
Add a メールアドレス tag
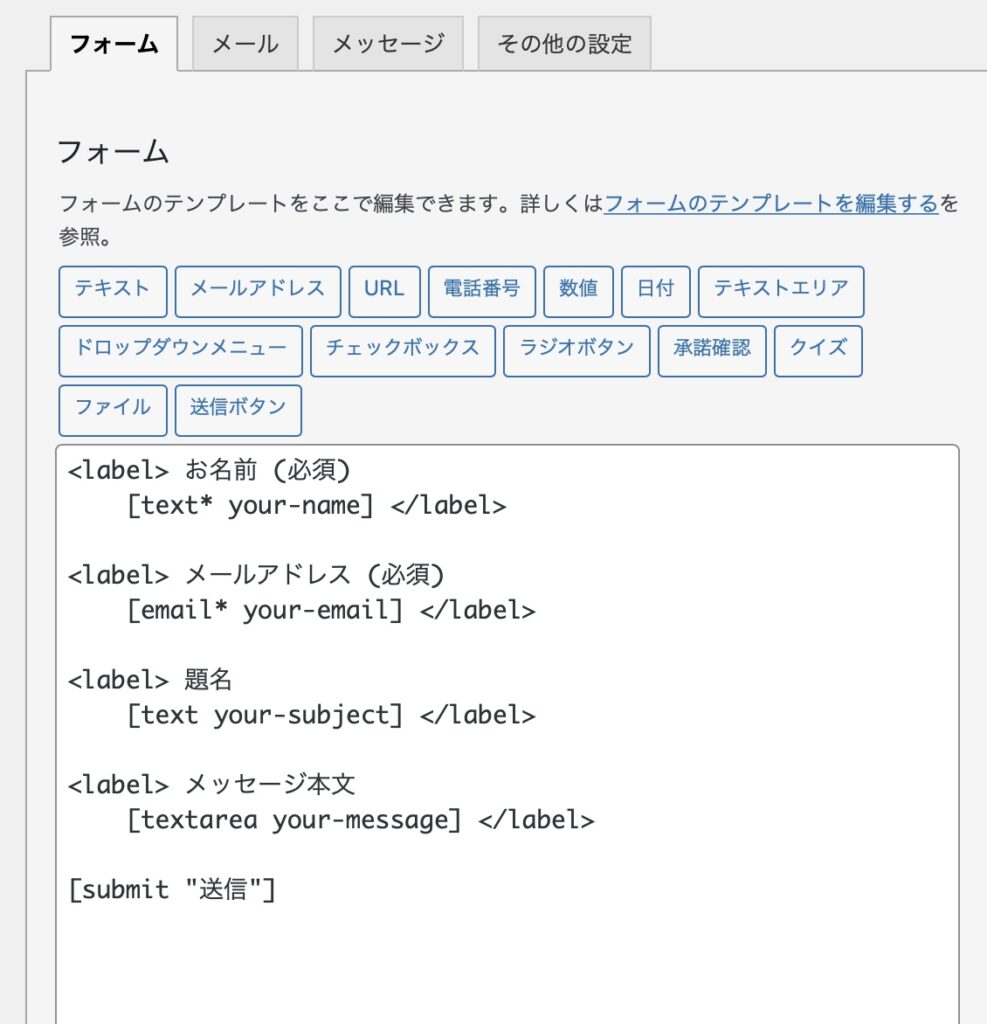click(x=257, y=291)
